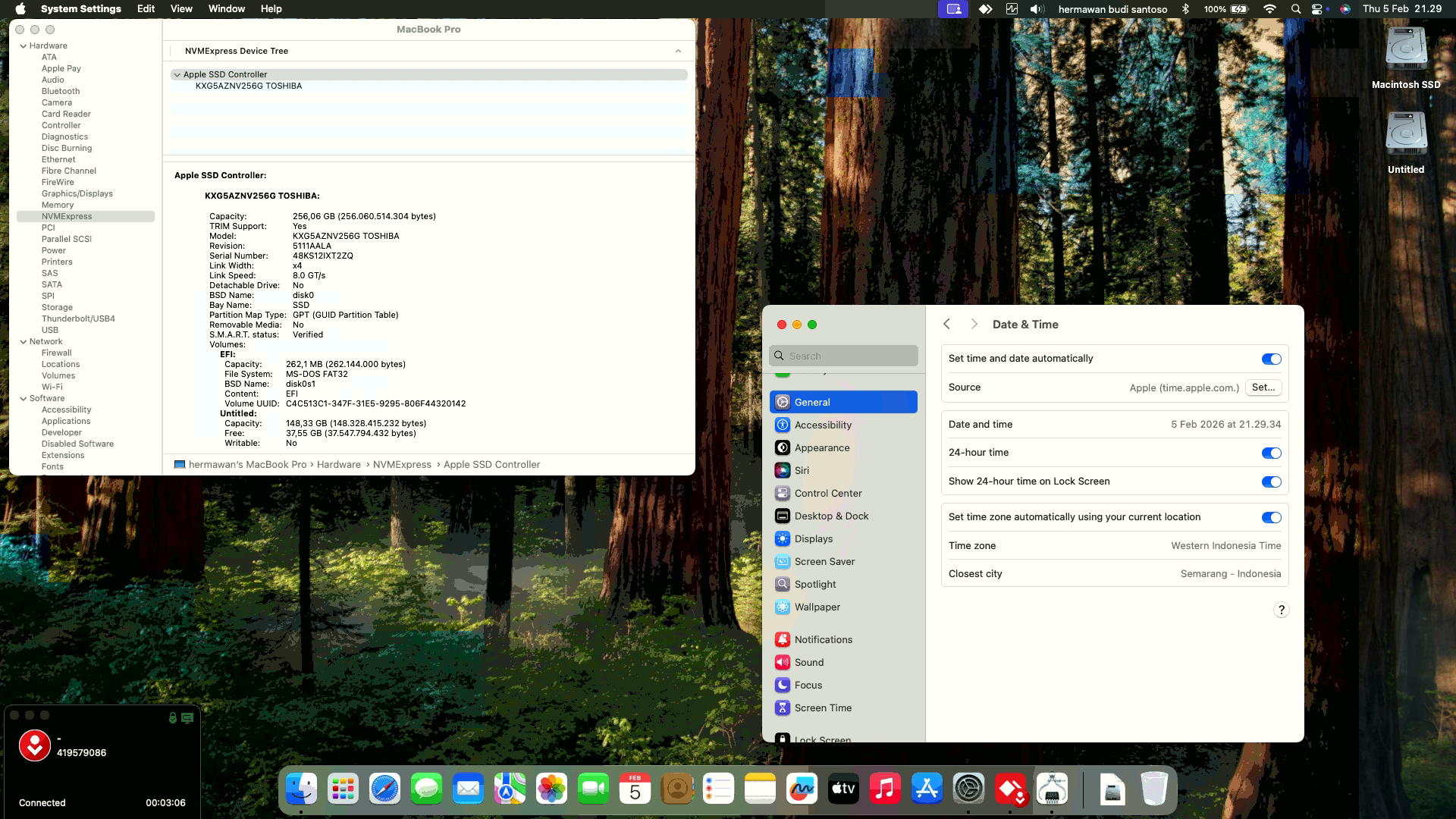Open Freeform app in the Dock

click(802, 789)
